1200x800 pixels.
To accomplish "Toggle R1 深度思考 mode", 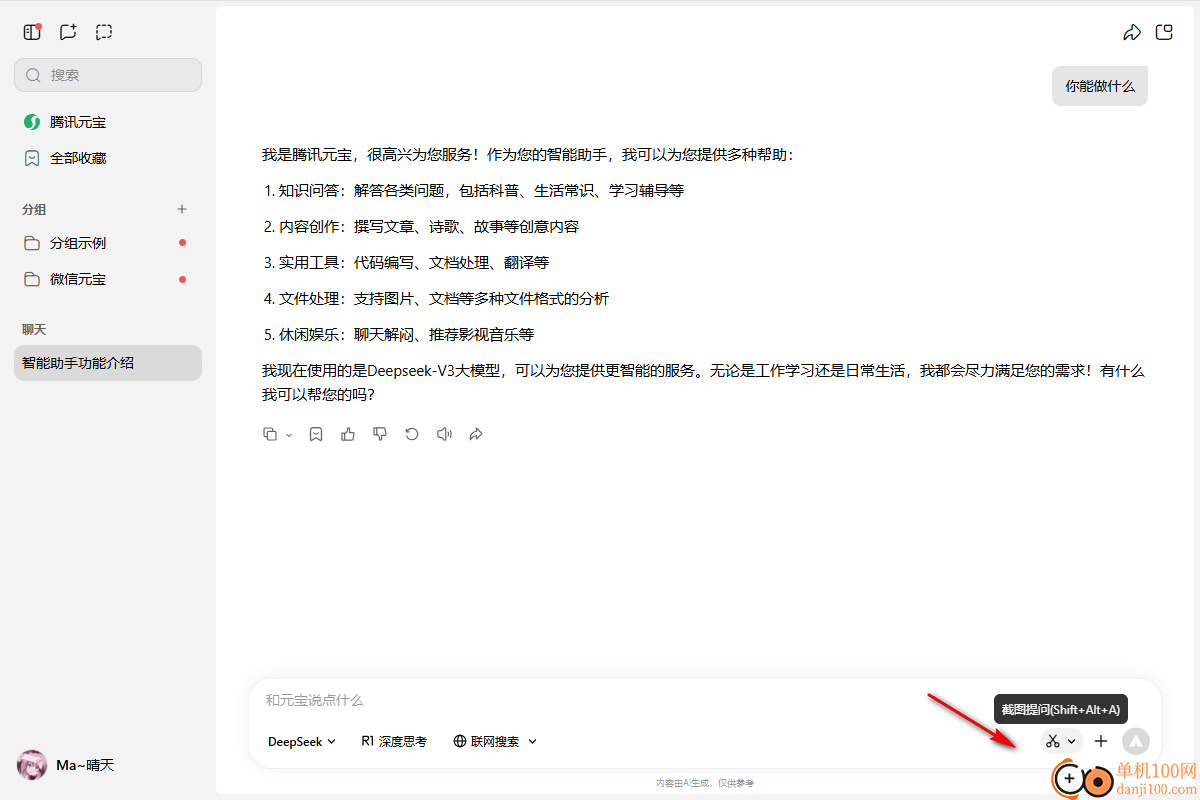I will tap(394, 741).
